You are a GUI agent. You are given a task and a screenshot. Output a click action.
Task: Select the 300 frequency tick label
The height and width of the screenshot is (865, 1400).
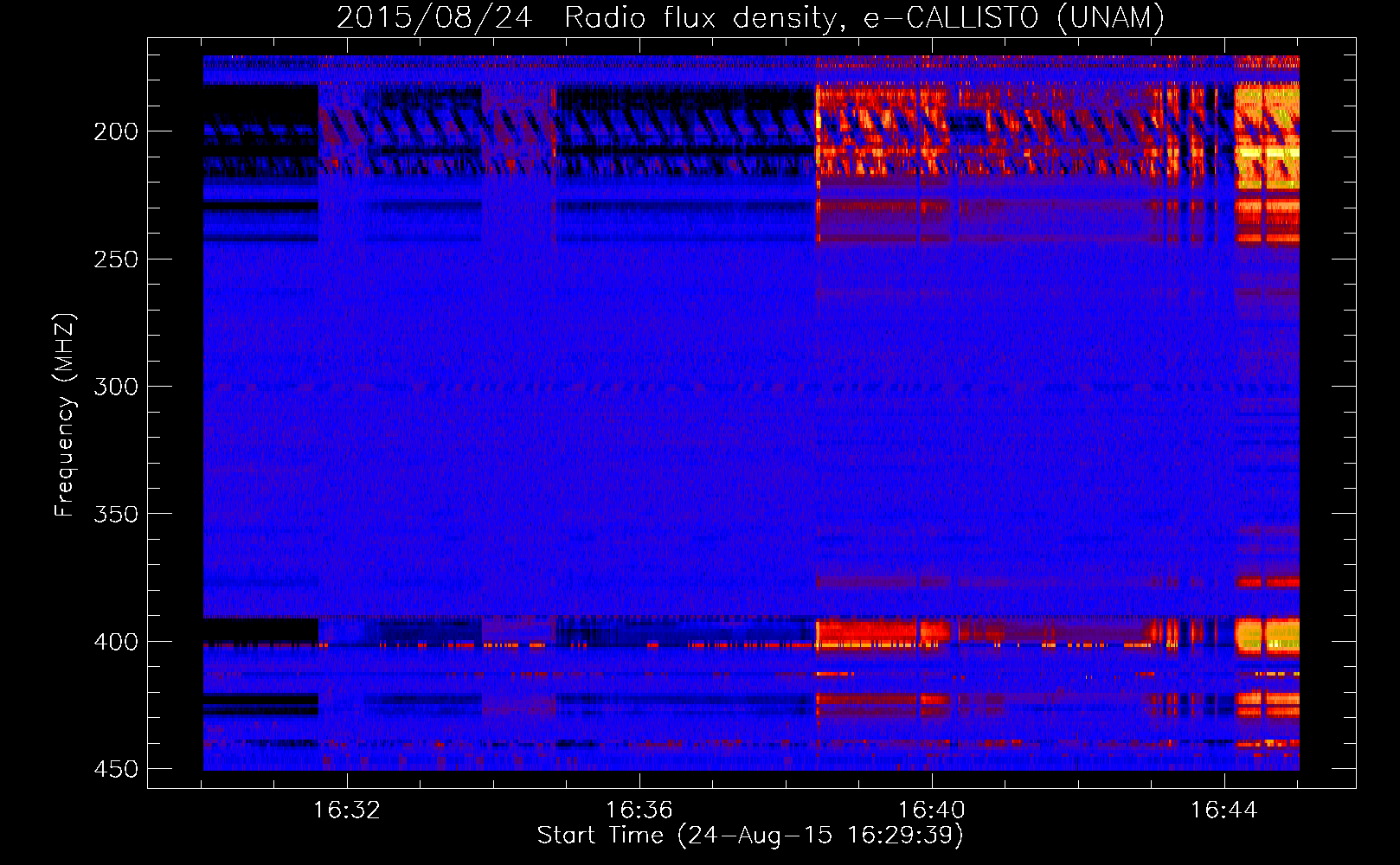[x=116, y=387]
